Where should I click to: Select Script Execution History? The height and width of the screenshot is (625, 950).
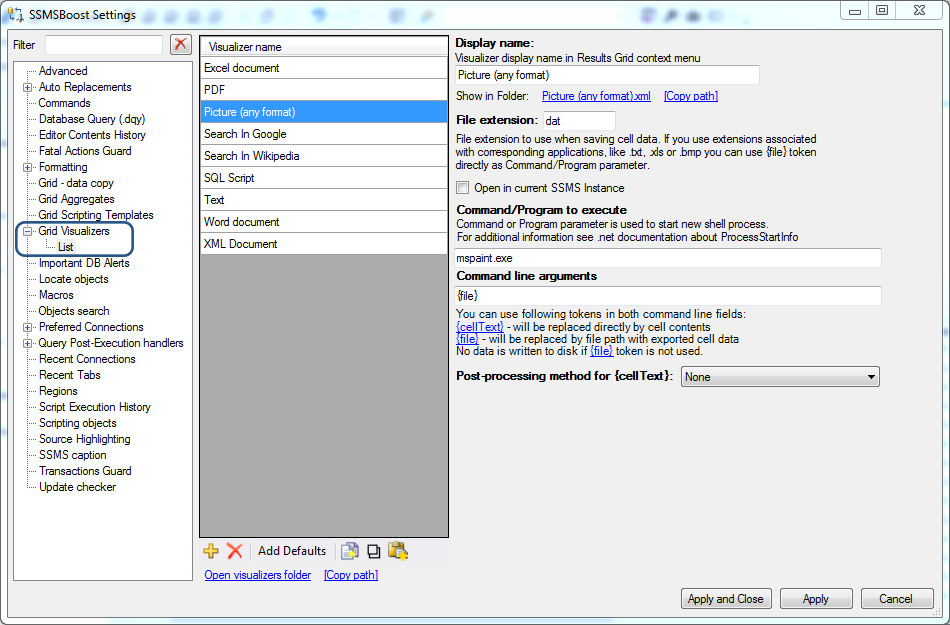point(95,407)
